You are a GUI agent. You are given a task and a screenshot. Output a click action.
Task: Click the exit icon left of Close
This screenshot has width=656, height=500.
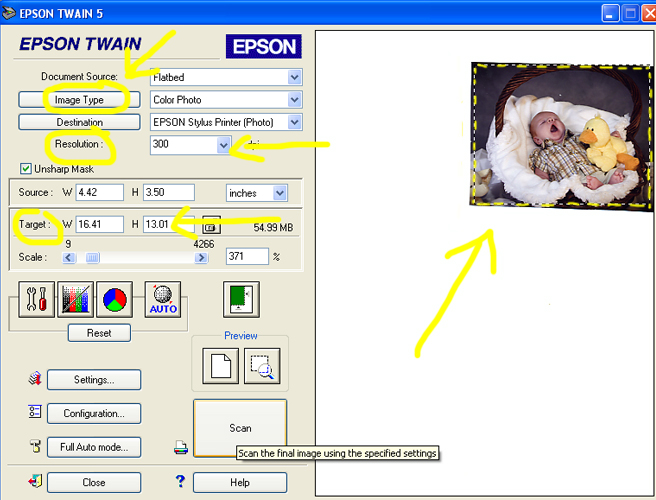pos(35,481)
